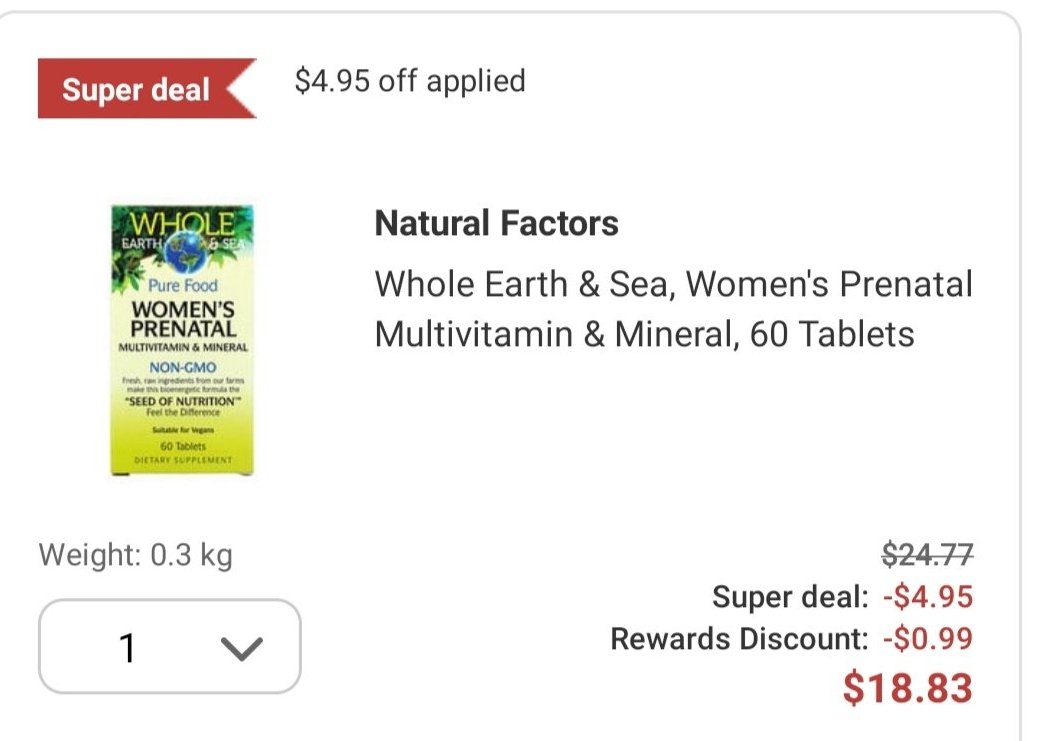The image size is (1045, 741).
Task: Open the quantity dropdown showing 1
Action: tap(169, 647)
